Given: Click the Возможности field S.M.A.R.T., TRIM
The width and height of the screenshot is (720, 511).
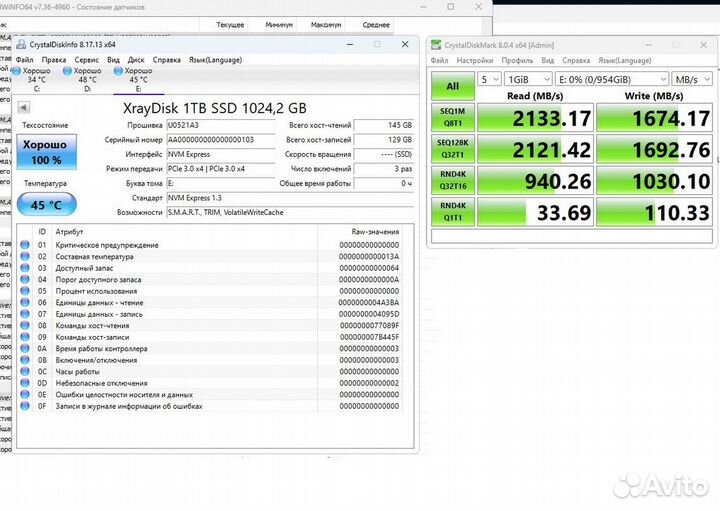Looking at the screenshot, I should coord(290,213).
